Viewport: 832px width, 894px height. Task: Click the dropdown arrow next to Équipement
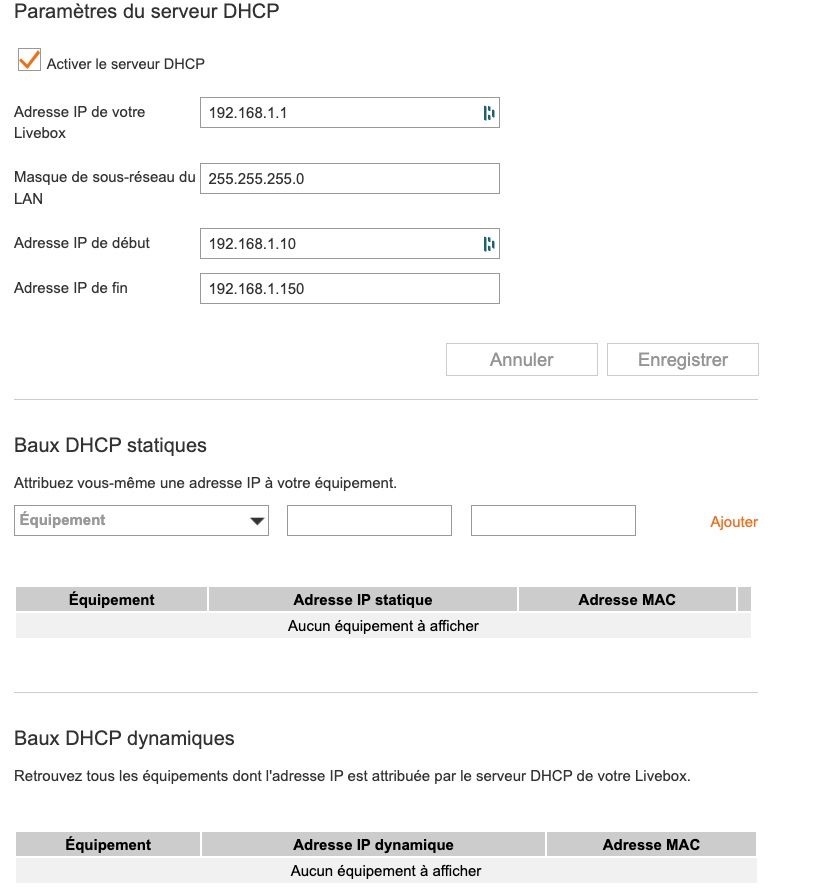coord(258,520)
